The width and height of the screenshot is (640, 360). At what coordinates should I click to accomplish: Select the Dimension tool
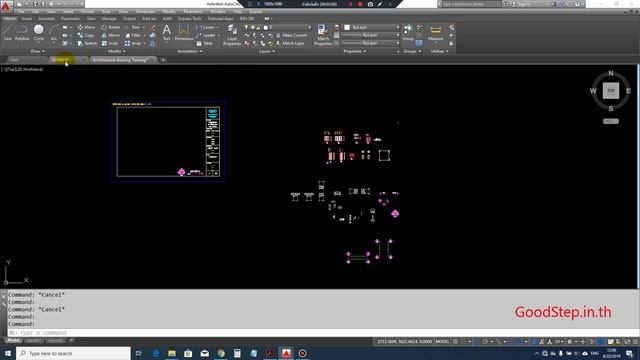click(184, 32)
